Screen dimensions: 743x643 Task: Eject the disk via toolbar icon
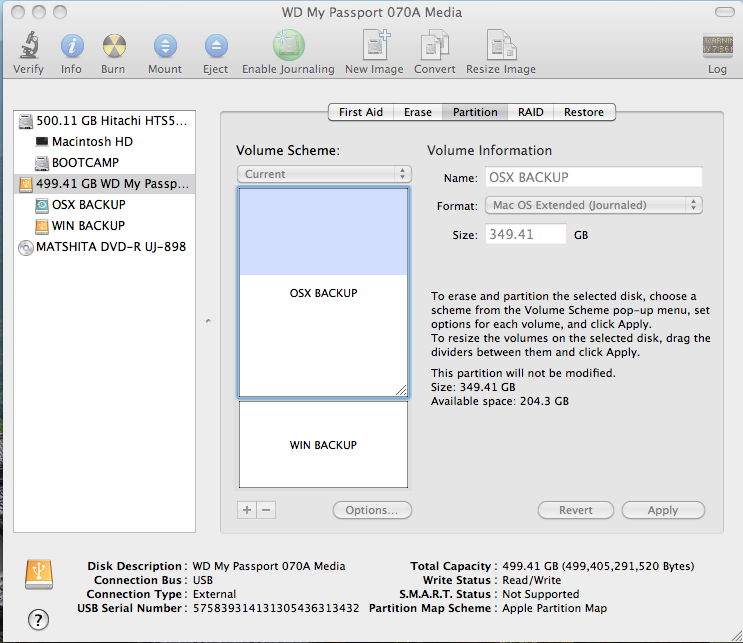pyautogui.click(x=216, y=46)
